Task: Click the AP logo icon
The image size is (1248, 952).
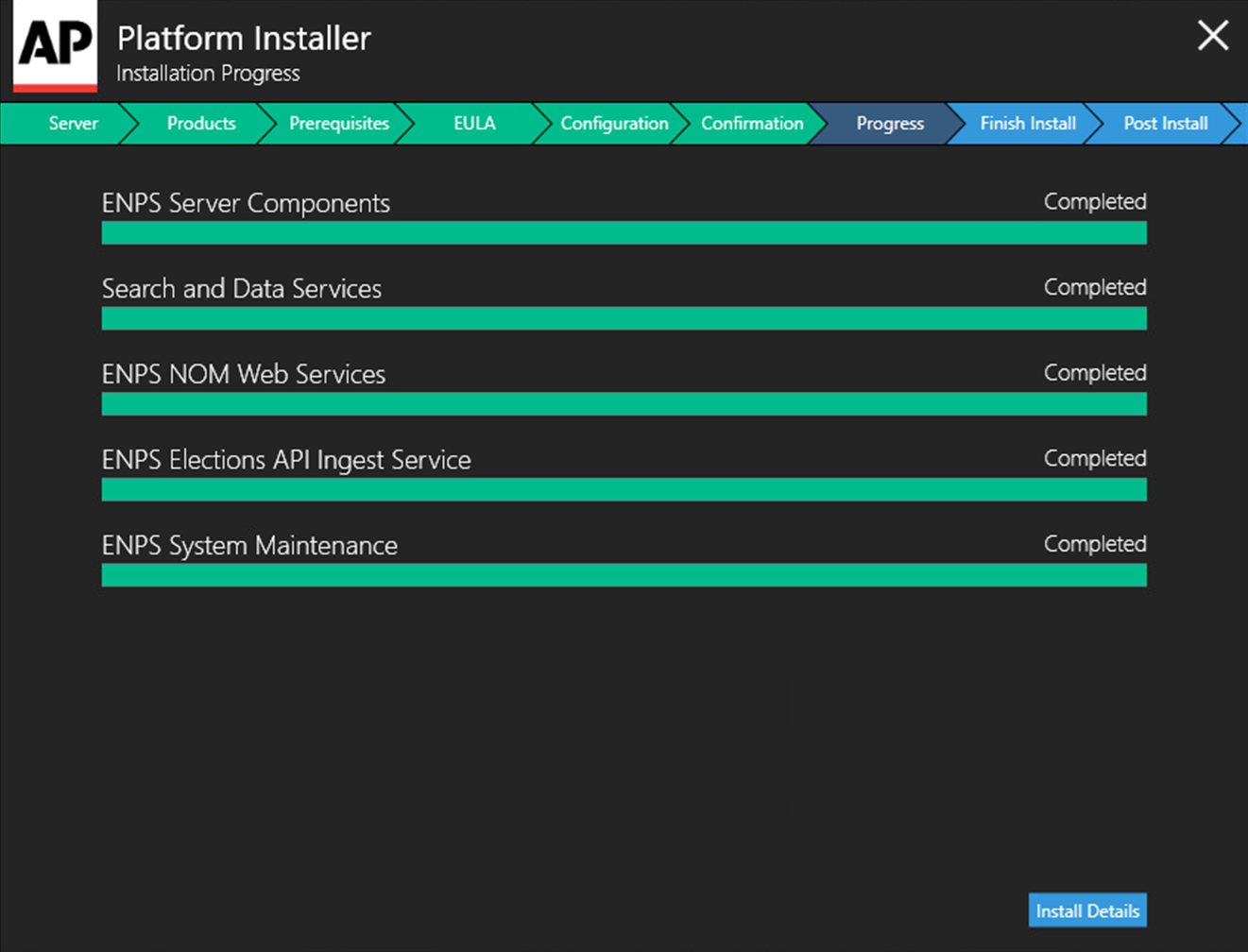Action: point(55,46)
